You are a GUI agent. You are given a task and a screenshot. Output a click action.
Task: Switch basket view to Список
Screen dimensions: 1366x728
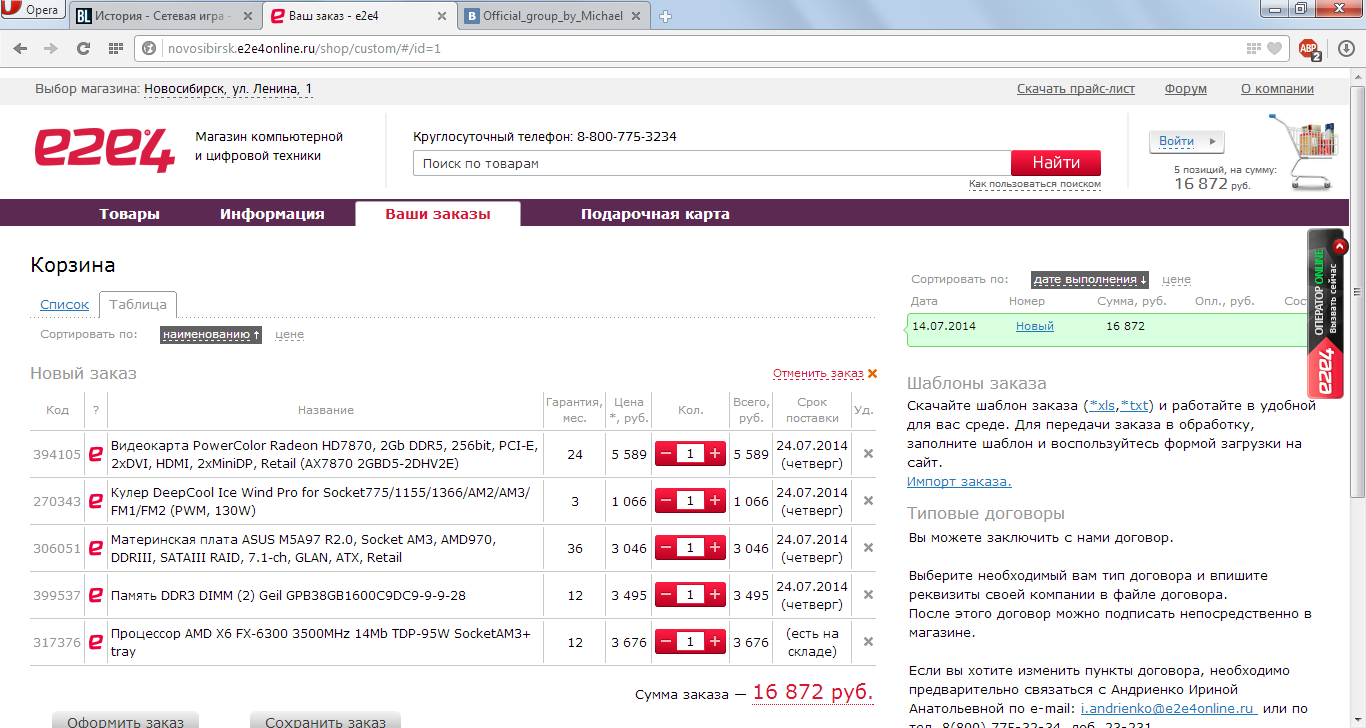(65, 305)
